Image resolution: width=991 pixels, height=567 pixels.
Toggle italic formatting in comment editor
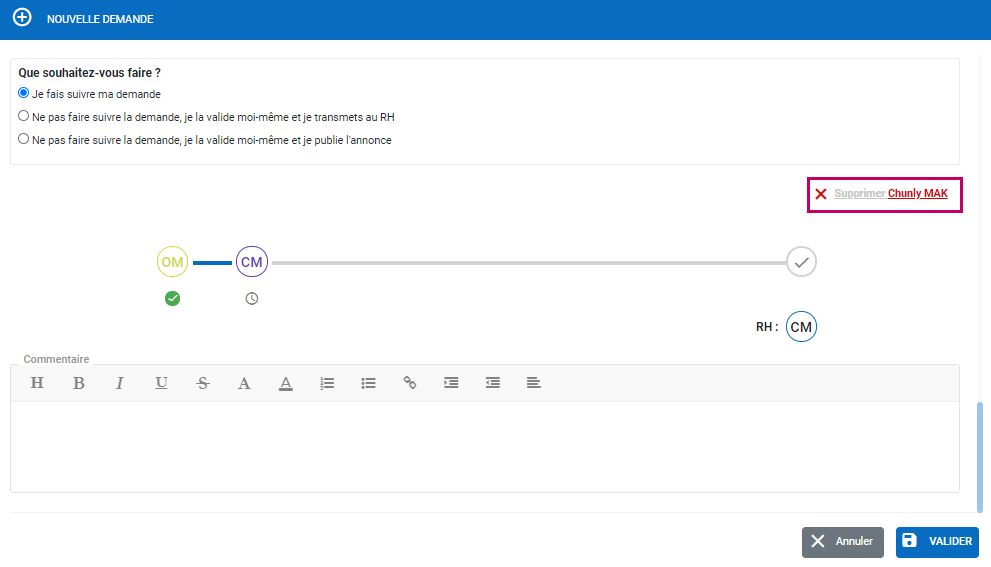120,383
